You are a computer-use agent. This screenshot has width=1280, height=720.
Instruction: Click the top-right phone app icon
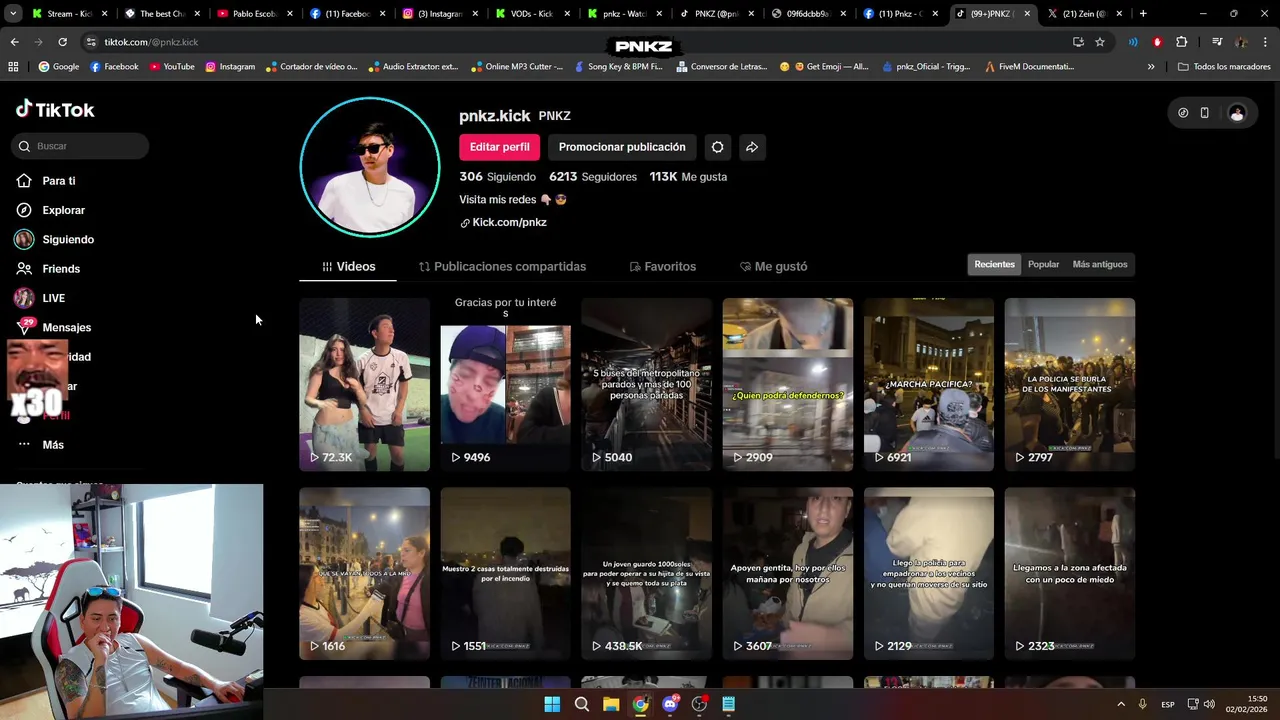(x=1205, y=113)
